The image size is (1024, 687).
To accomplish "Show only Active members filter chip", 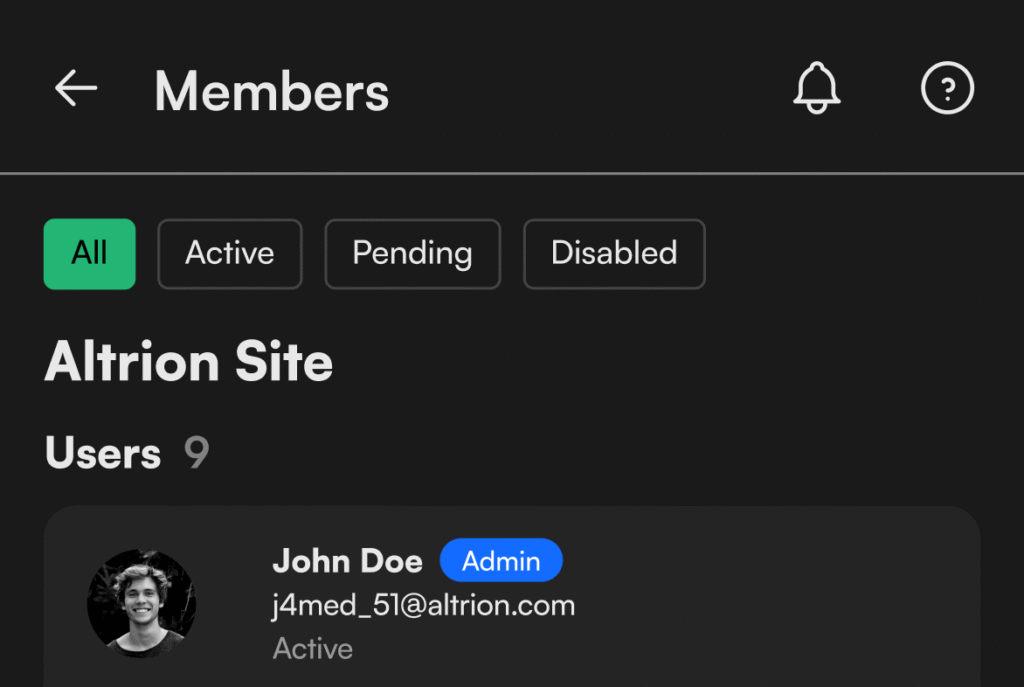I will 230,254.
